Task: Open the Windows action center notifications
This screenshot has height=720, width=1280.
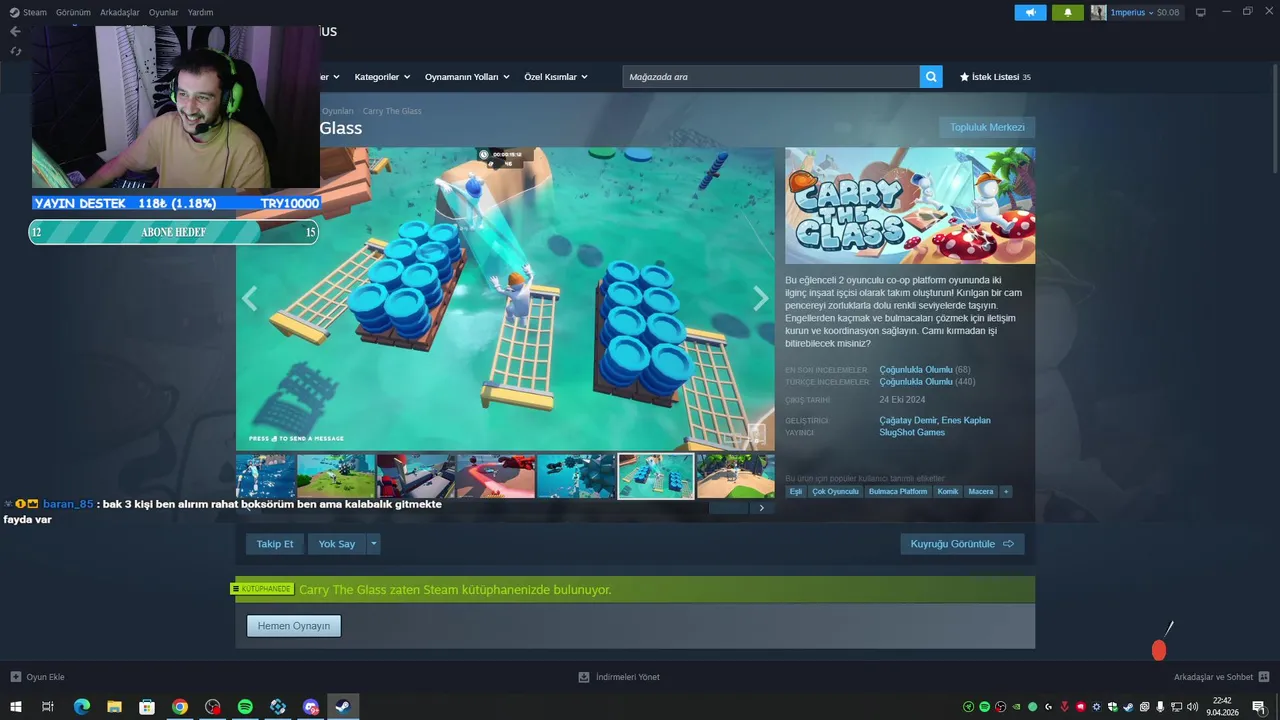Action: [x=1259, y=707]
